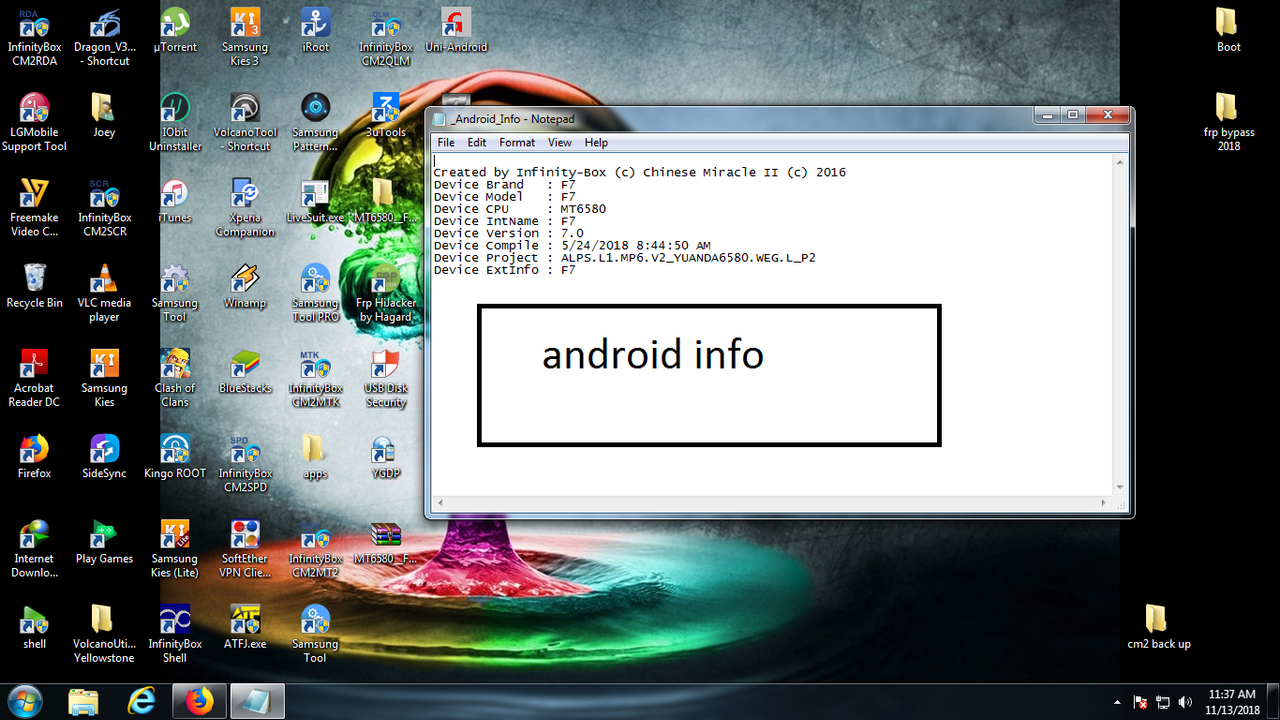
Task: Open the frp bypass 2018 folder
Action: [1228, 122]
